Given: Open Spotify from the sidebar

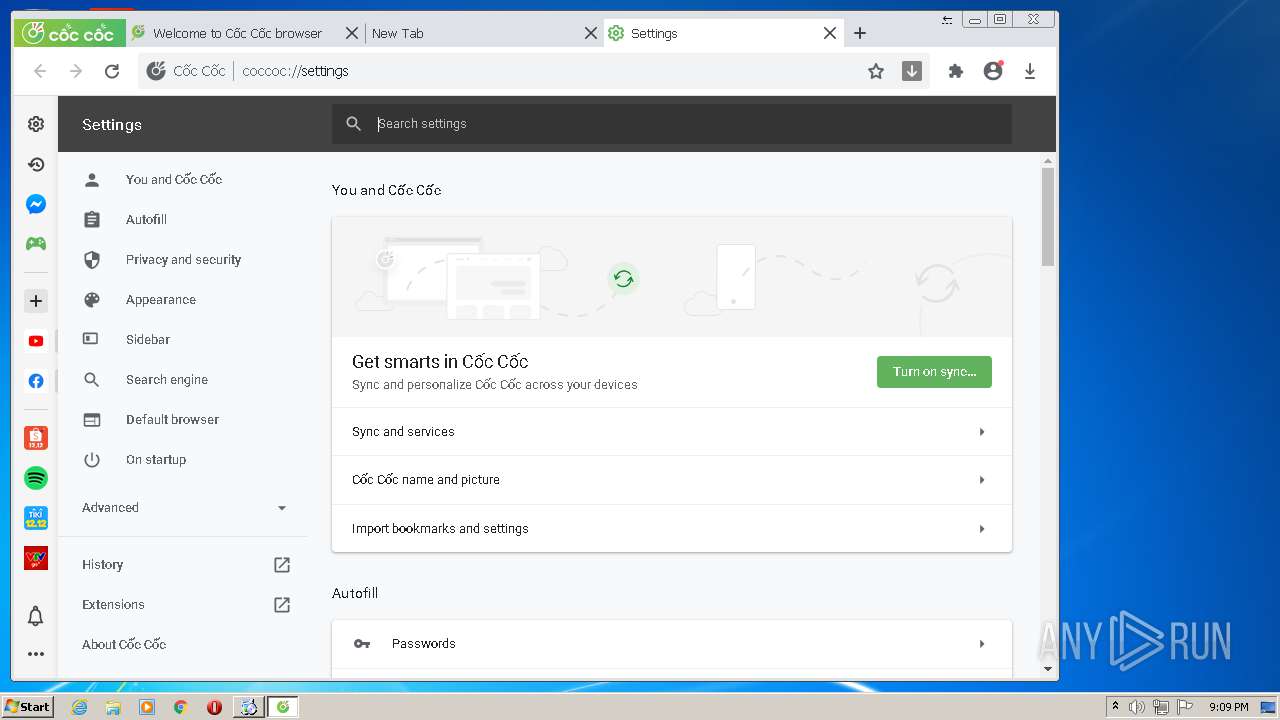Looking at the screenshot, I should click(x=36, y=478).
